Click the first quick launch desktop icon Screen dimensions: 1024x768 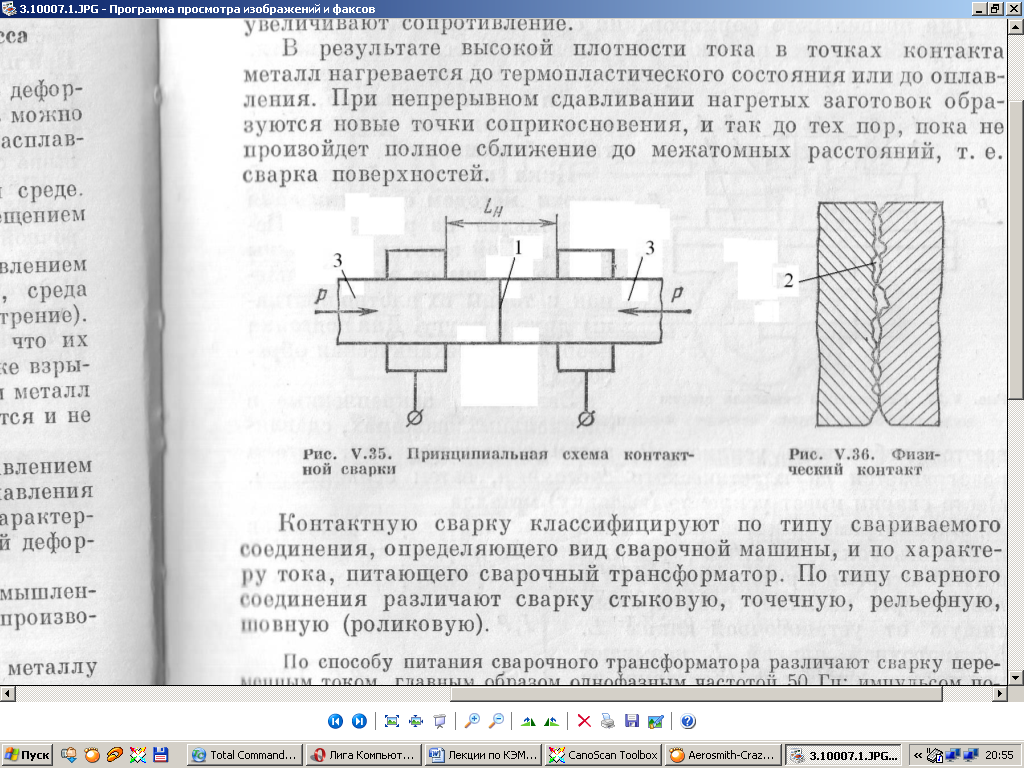tap(69, 755)
